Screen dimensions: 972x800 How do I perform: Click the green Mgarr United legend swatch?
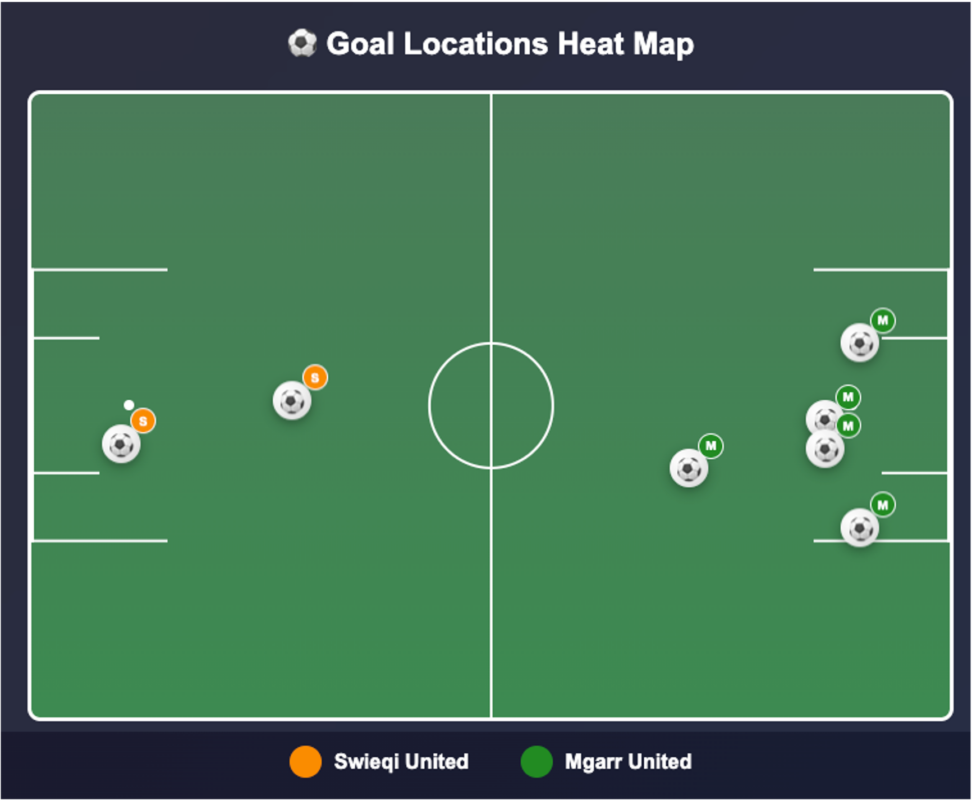536,762
